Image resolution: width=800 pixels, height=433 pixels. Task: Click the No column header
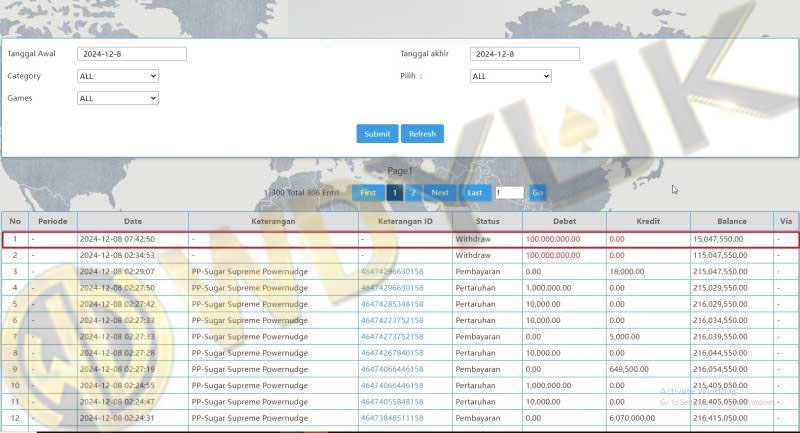coord(15,221)
